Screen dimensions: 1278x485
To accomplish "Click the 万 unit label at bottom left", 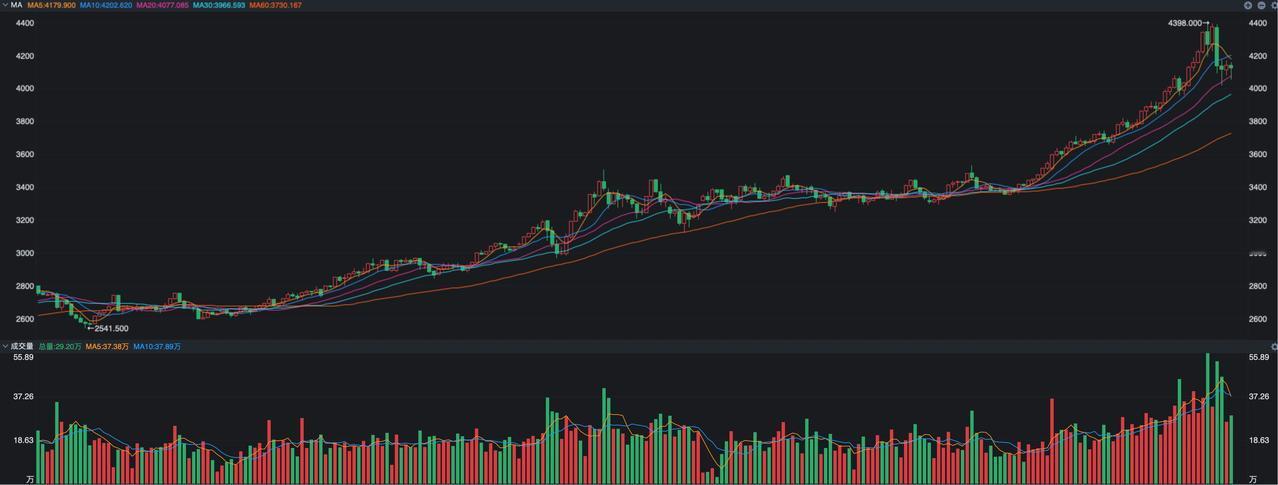I will click(x=30, y=479).
